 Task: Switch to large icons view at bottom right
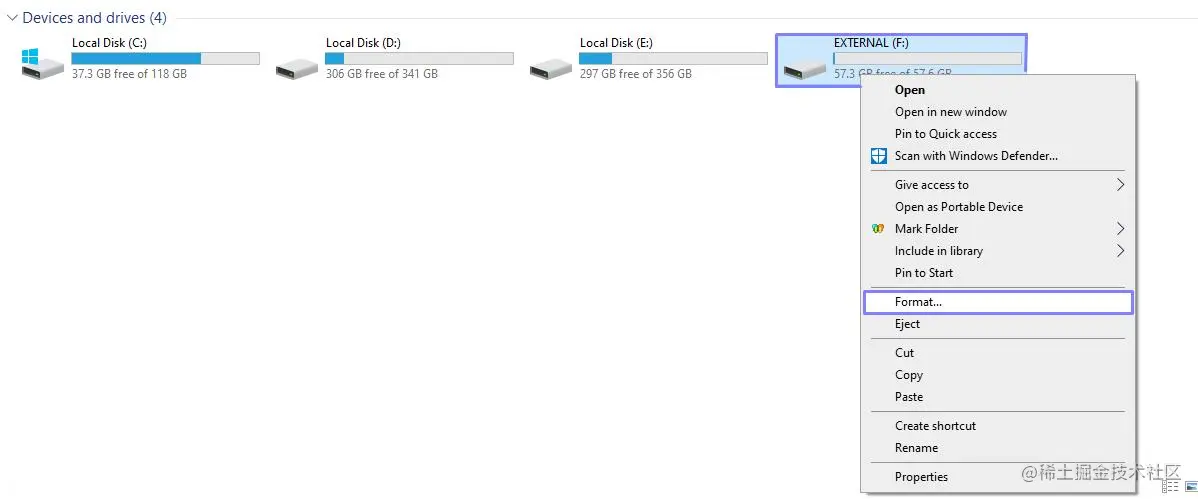(1190, 487)
